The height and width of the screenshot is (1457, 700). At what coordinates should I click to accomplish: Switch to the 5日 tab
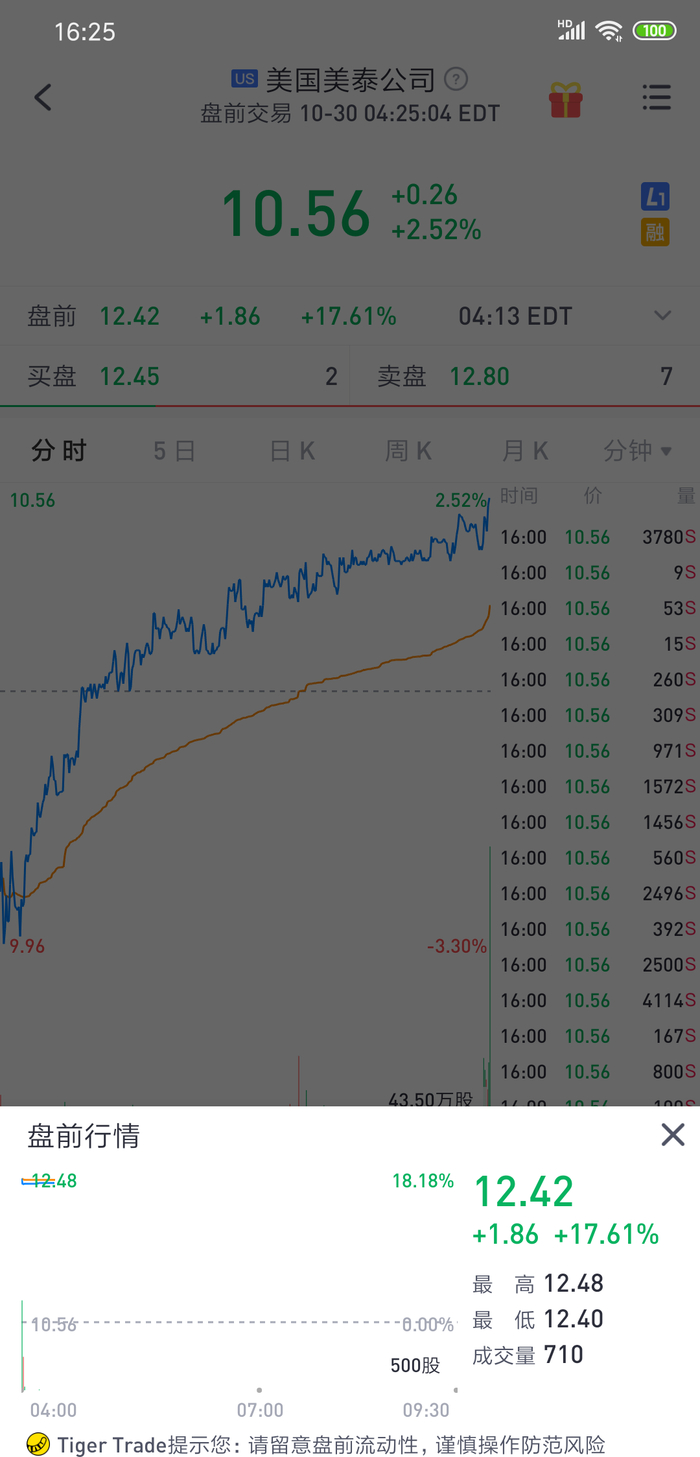[x=174, y=451]
